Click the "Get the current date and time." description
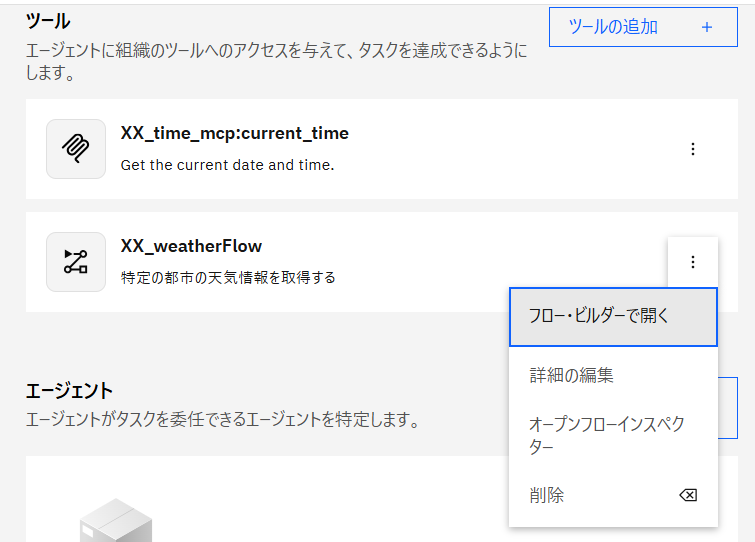The width and height of the screenshot is (755, 542). (x=227, y=165)
